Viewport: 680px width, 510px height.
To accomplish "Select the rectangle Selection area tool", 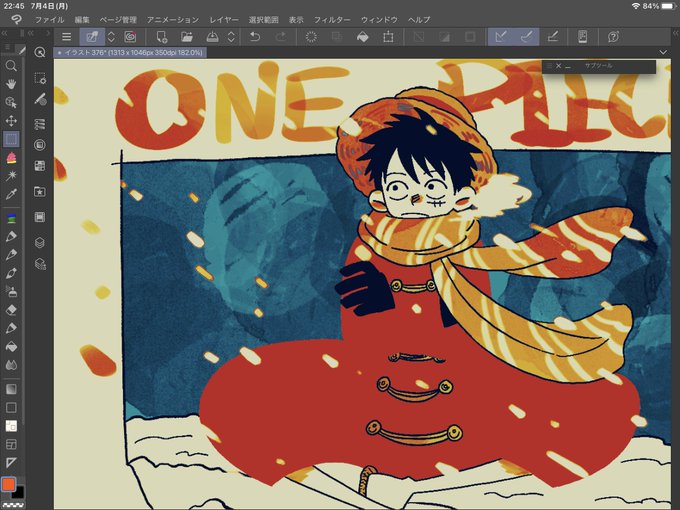I will pyautogui.click(x=11, y=139).
